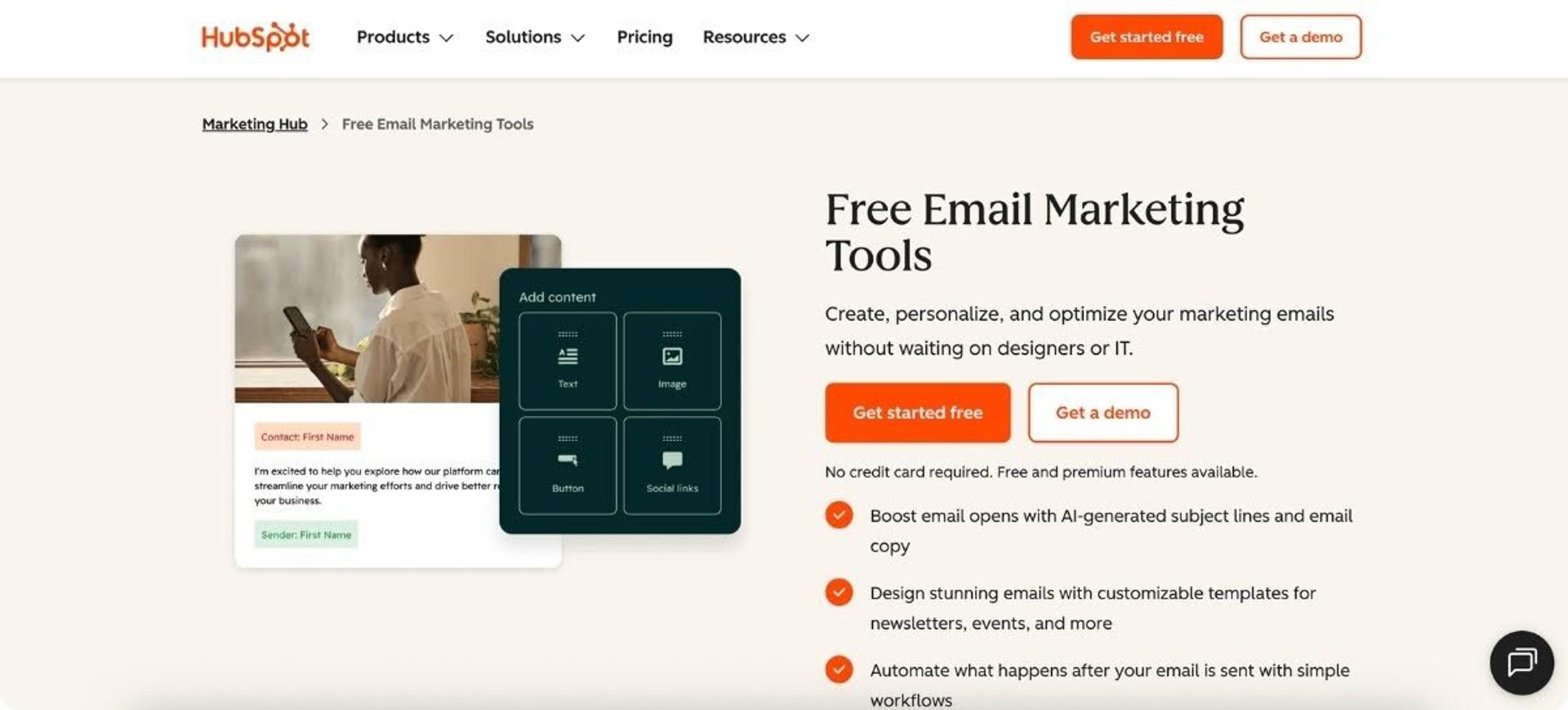
Task: Select the Contact: First Name token
Action: coord(307,436)
